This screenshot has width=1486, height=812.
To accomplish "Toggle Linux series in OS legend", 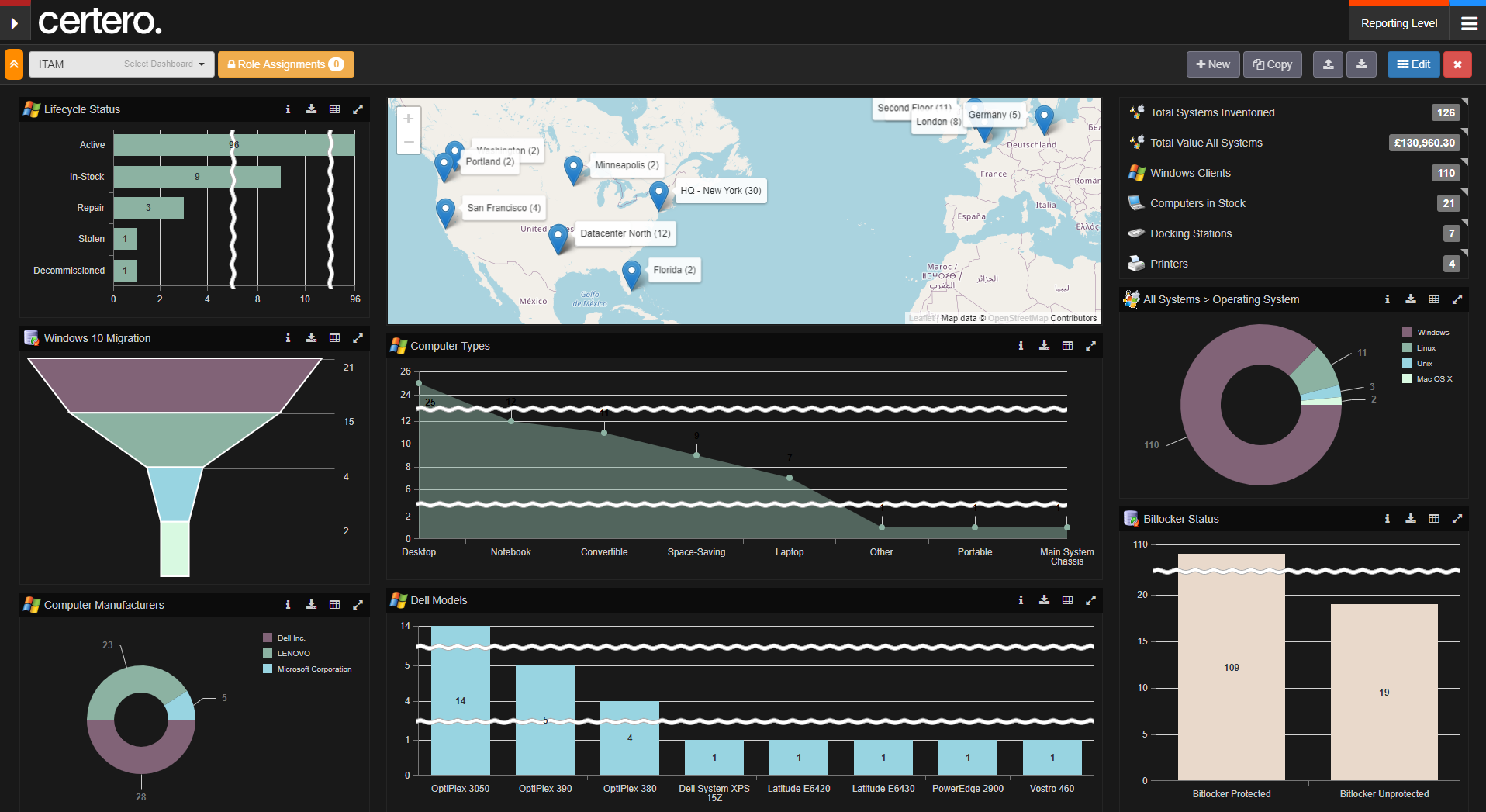I will [x=1419, y=348].
